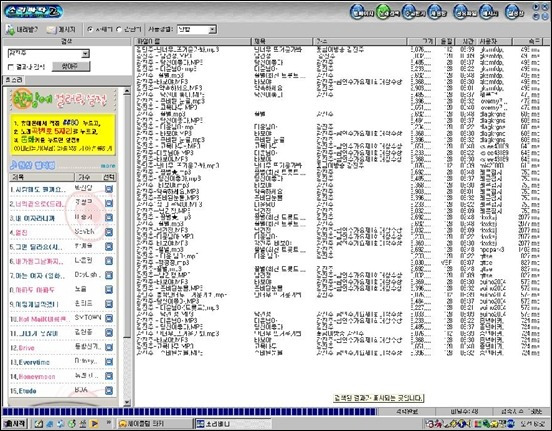
Task: Sort by the file name column header
Action: pos(193,42)
